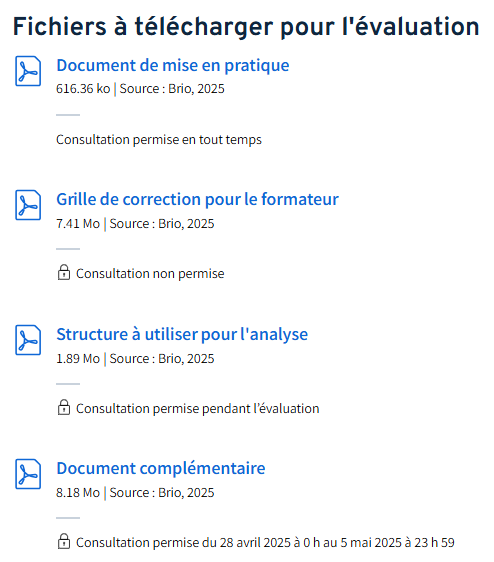
Task: Open Structure à utiliser pour l'analyse link
Action: coord(182,334)
